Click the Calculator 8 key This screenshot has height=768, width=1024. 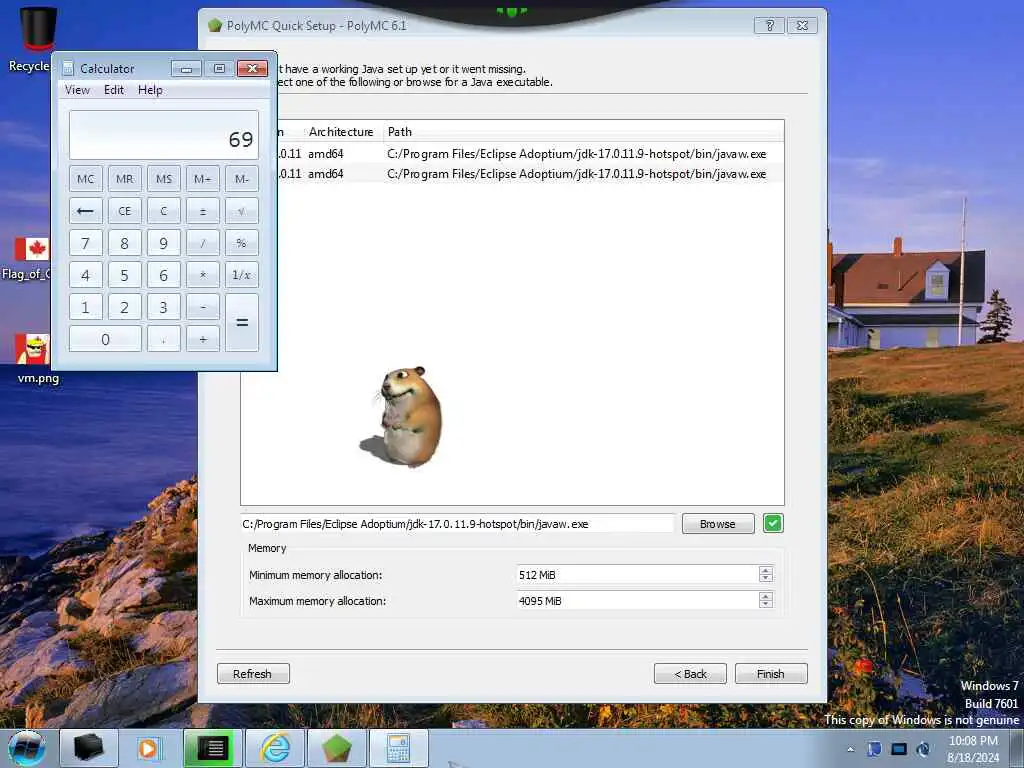[x=124, y=243]
